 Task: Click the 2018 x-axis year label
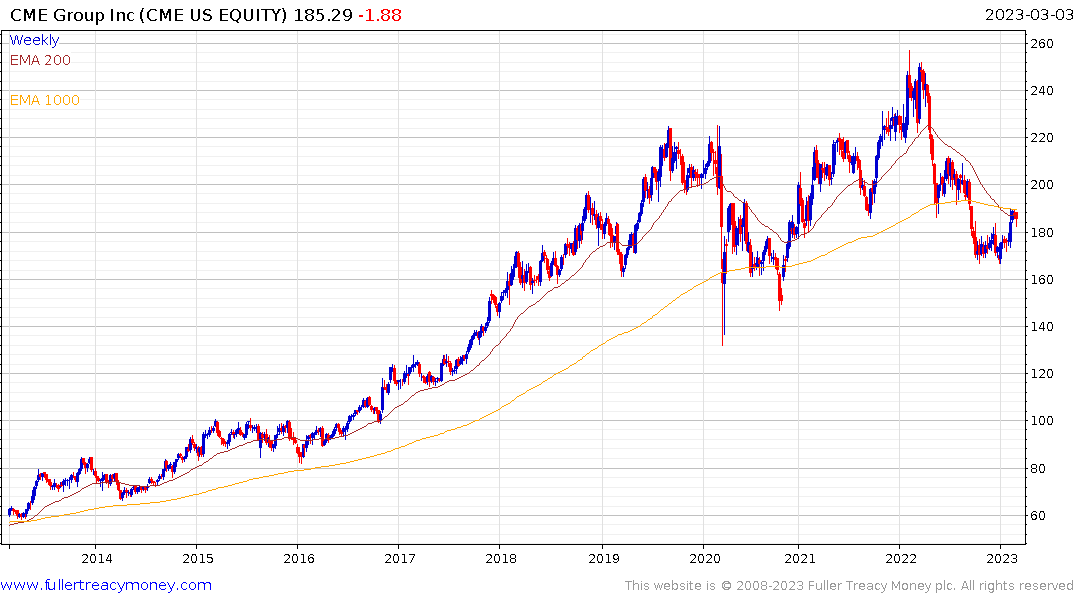(x=500, y=558)
